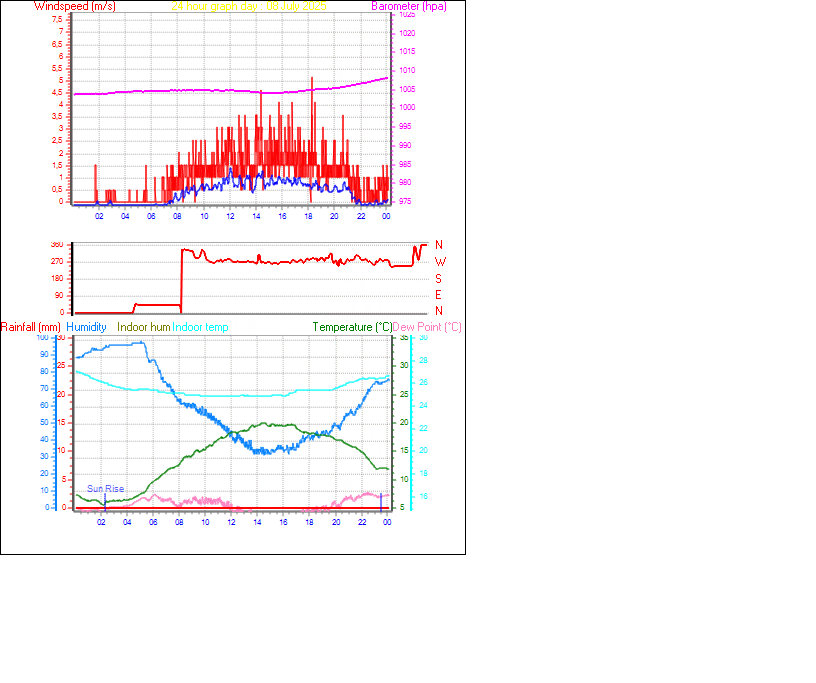Image resolution: width=816 pixels, height=683 pixels.
Task: Click the cyan 'Indoor temp' legend label
Action: click(x=200, y=327)
